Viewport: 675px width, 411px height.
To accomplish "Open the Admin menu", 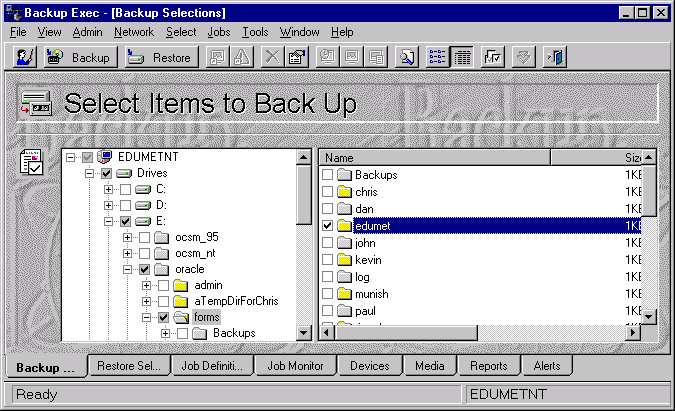I will click(x=87, y=32).
